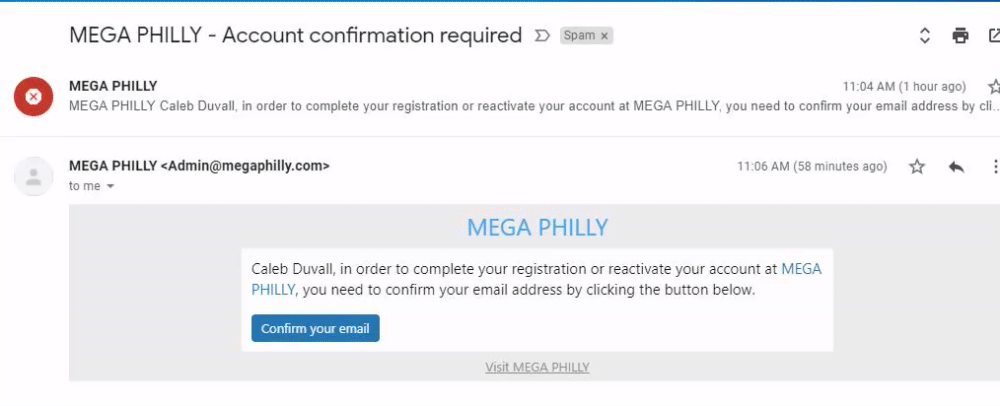Screen dimensions: 1000x406
Task: Follow the 'Visit MEGA PHILLY' link
Action: point(537,367)
